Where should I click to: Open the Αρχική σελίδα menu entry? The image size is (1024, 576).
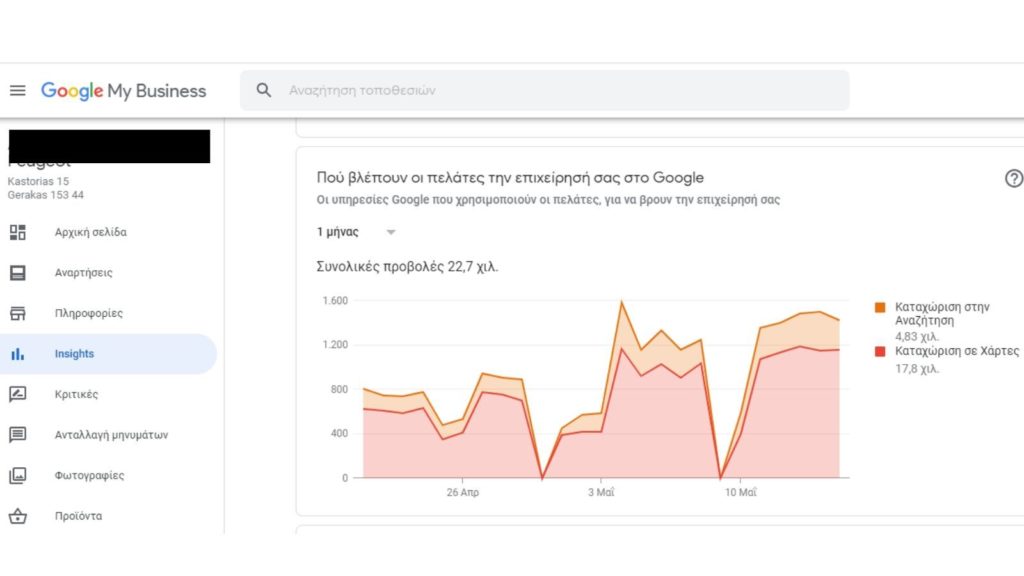pyautogui.click(x=90, y=231)
